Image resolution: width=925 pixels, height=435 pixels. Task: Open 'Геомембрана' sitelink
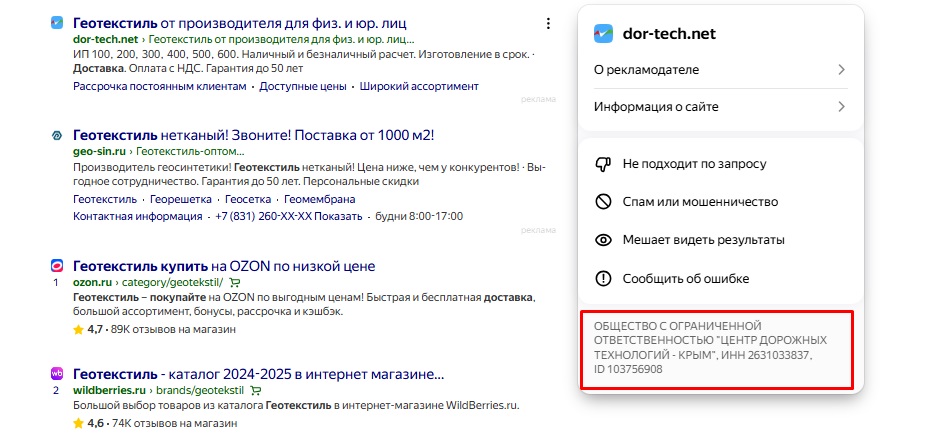pyautogui.click(x=320, y=199)
